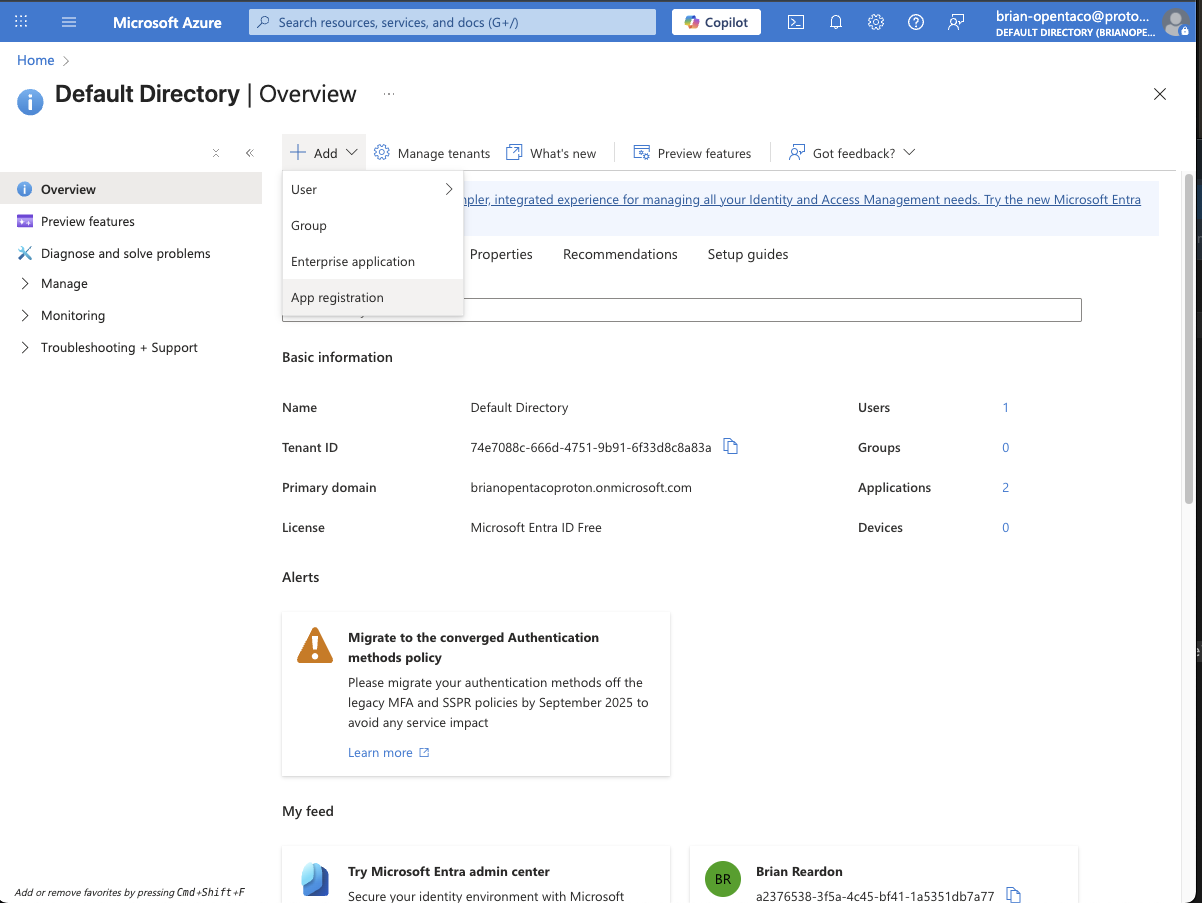Select Group from the Add menu

tap(373, 225)
